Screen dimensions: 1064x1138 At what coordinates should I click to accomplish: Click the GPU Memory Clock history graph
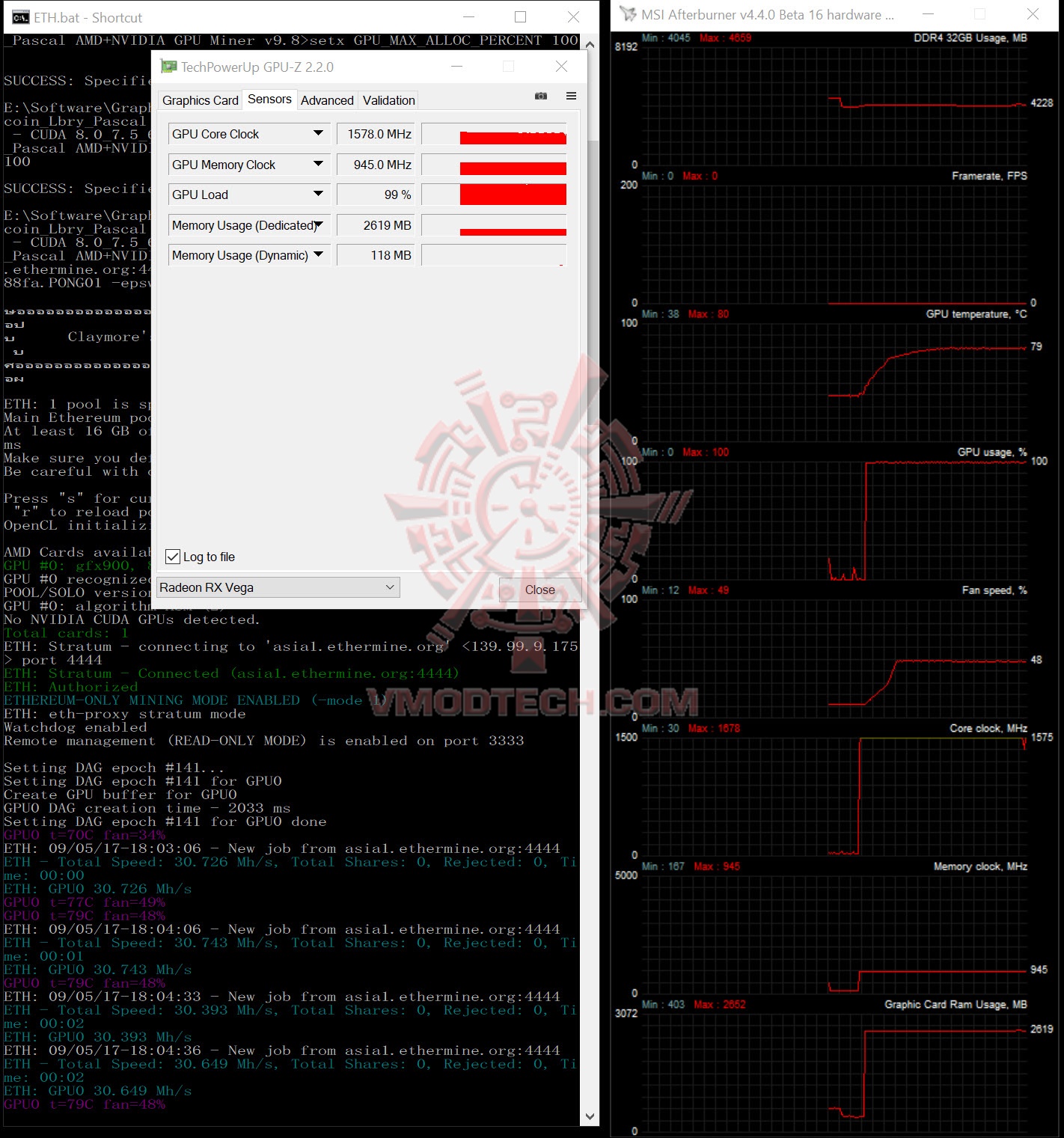494,165
